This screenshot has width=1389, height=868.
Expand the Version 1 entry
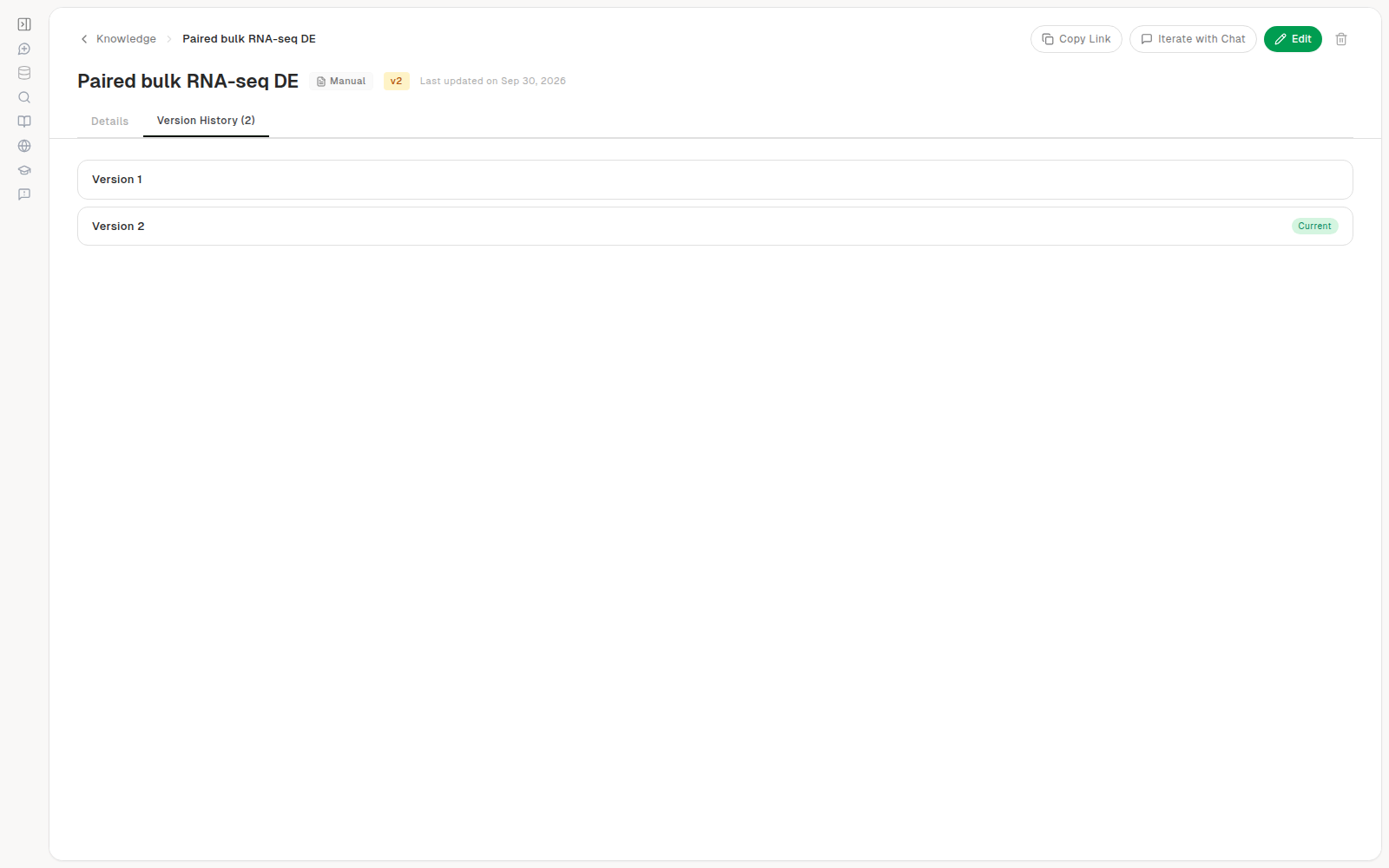click(715, 180)
